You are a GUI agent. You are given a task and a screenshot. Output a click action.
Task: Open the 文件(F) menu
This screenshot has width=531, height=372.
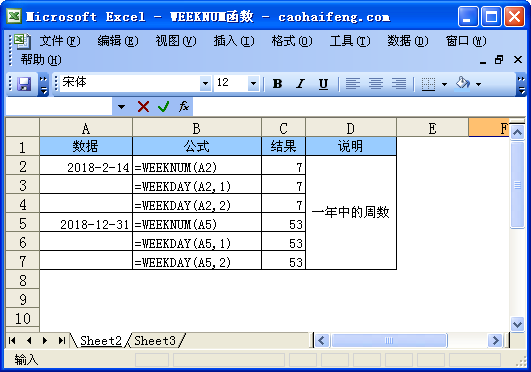[x=60, y=41]
